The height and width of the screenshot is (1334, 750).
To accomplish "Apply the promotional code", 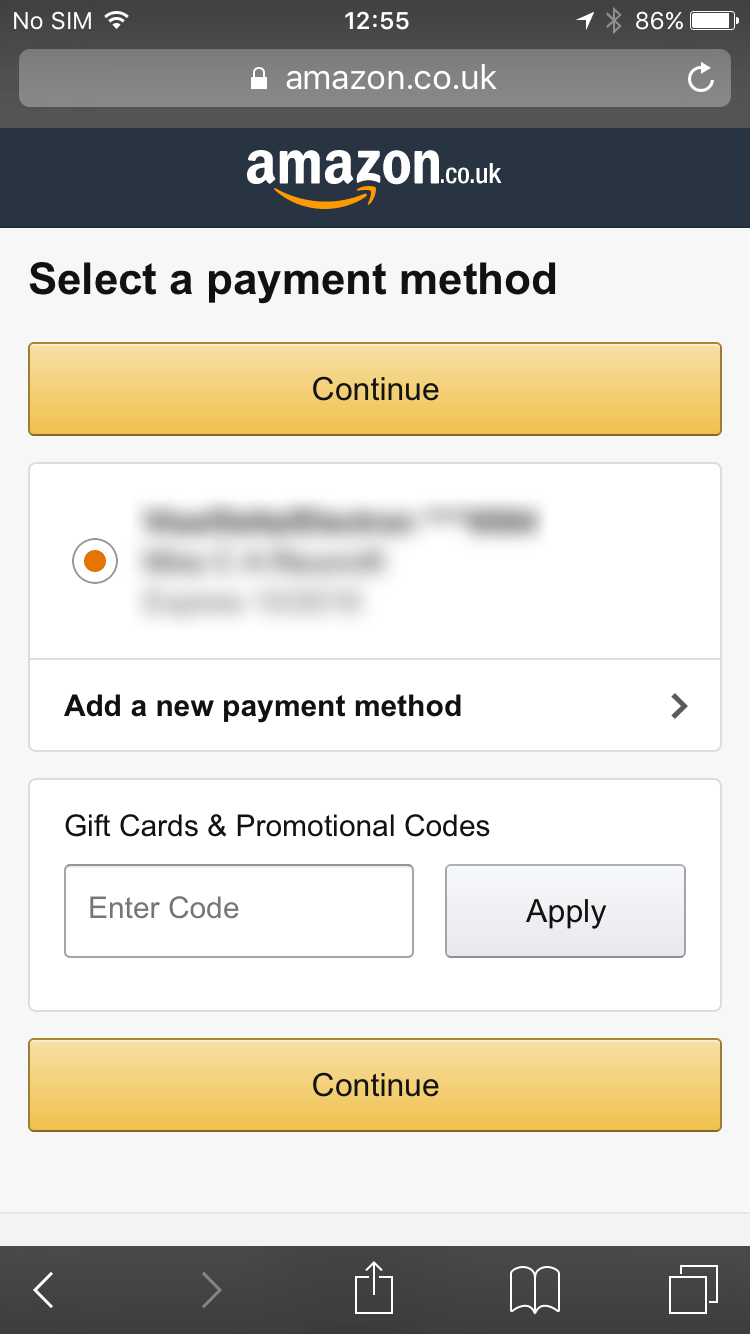I will pyautogui.click(x=565, y=911).
